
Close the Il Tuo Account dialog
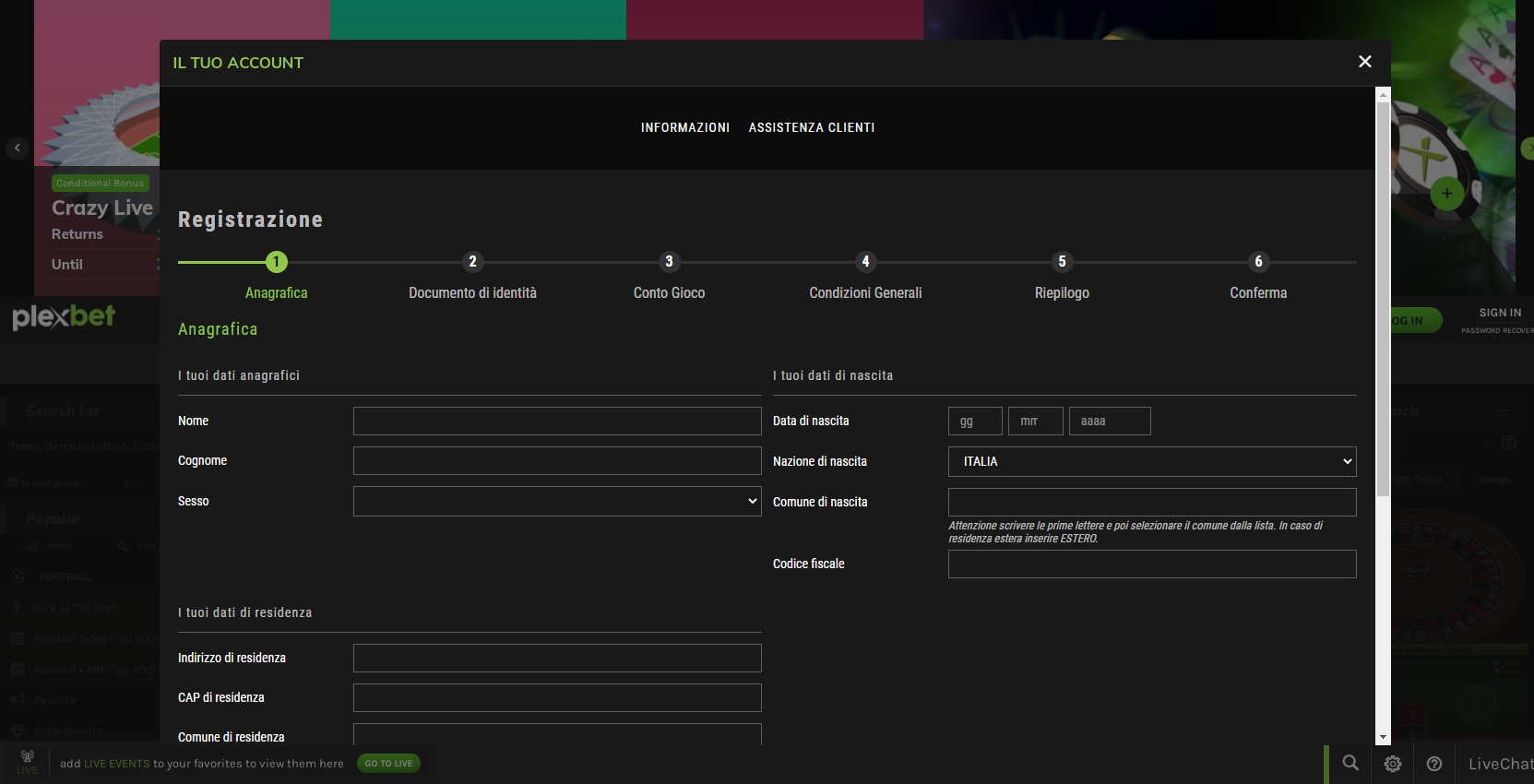point(1365,62)
